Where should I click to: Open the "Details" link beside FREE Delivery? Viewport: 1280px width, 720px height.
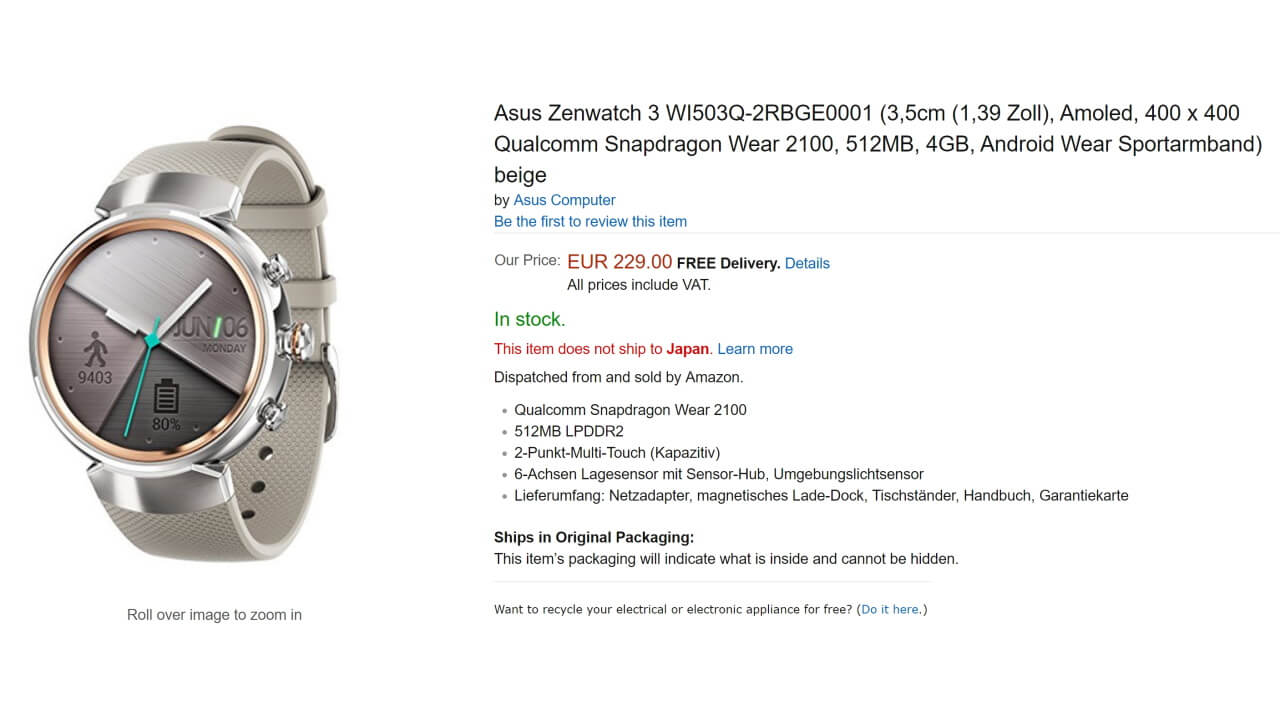tap(806, 263)
